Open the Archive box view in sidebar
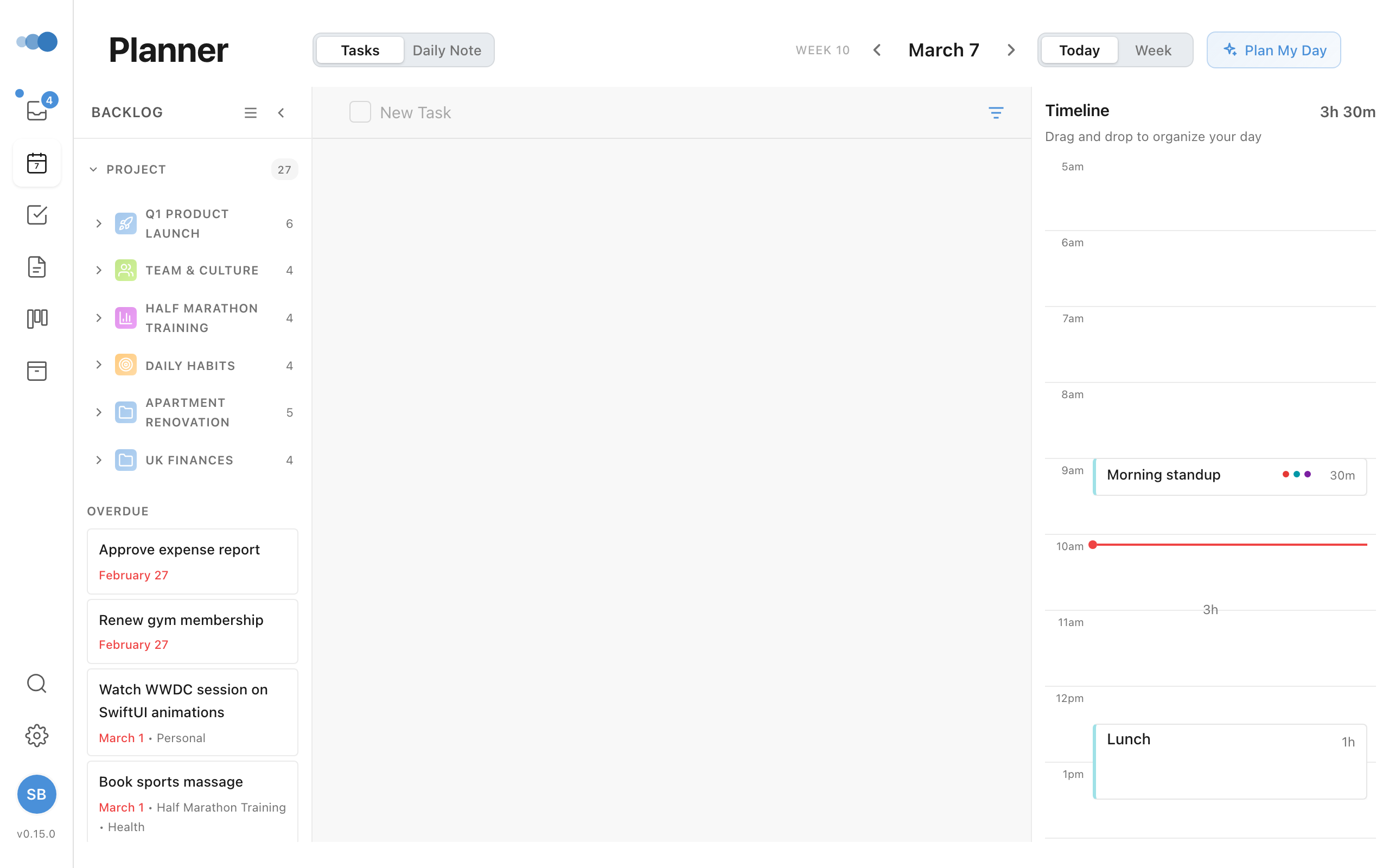This screenshot has width=1389, height=868. (x=37, y=371)
